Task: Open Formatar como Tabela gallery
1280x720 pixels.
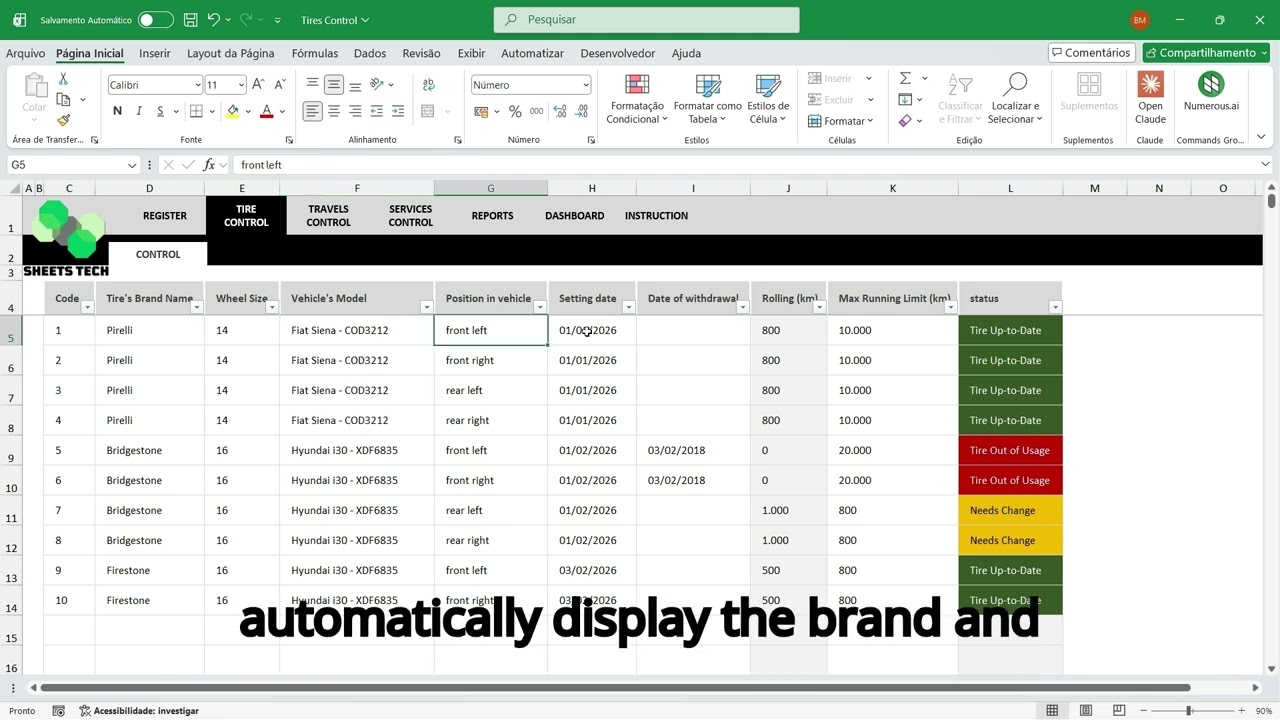Action: (708, 100)
